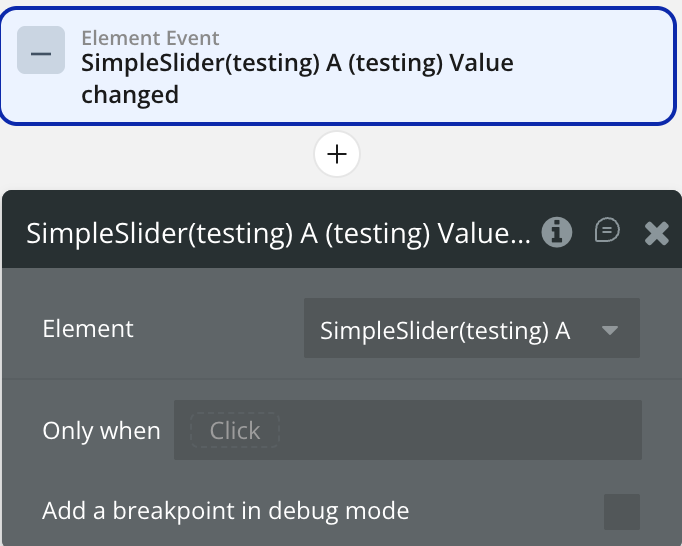Close the SimpleSlider property panel
Screen dimensions: 682x546
(657, 233)
